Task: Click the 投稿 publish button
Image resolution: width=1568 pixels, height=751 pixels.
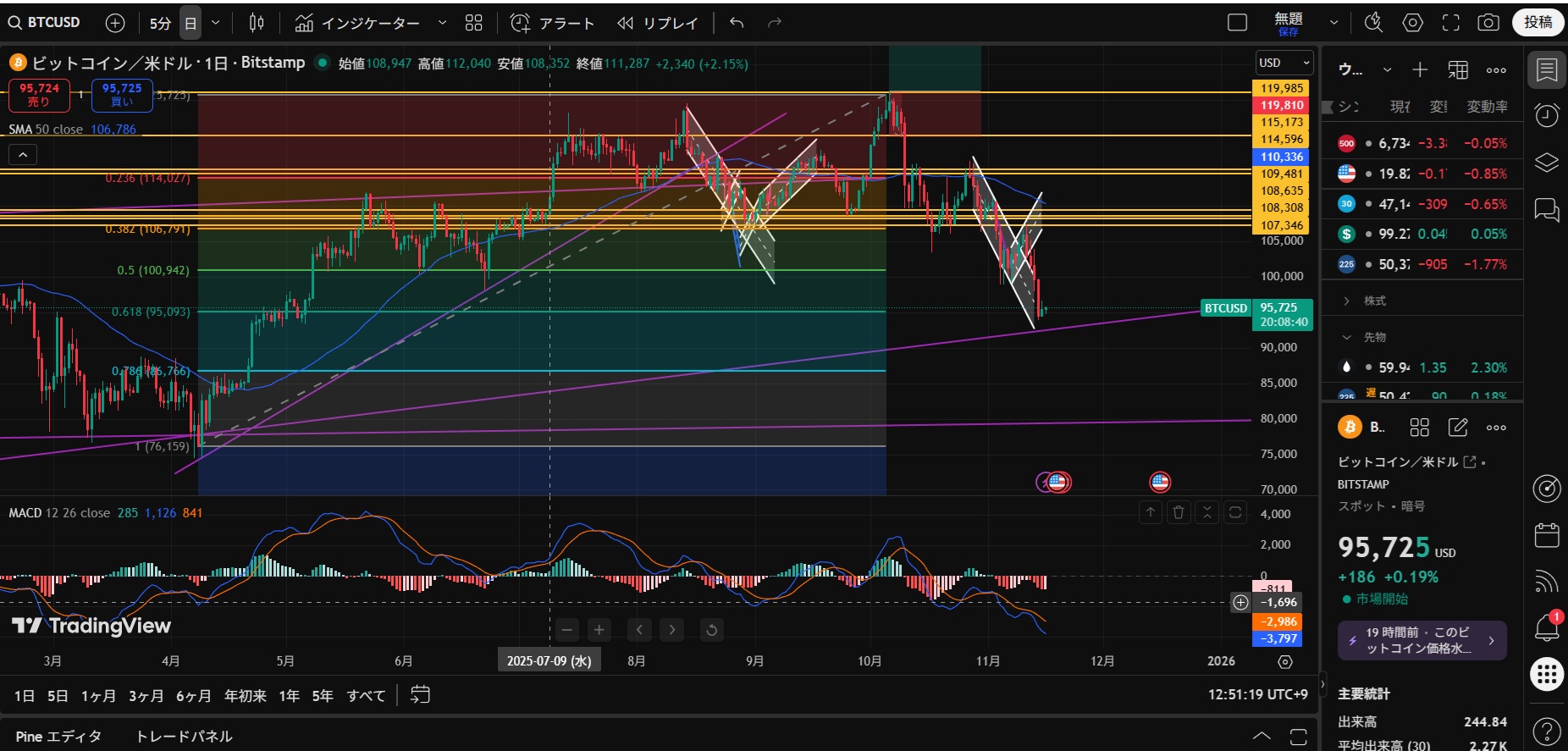Action: [x=1538, y=23]
